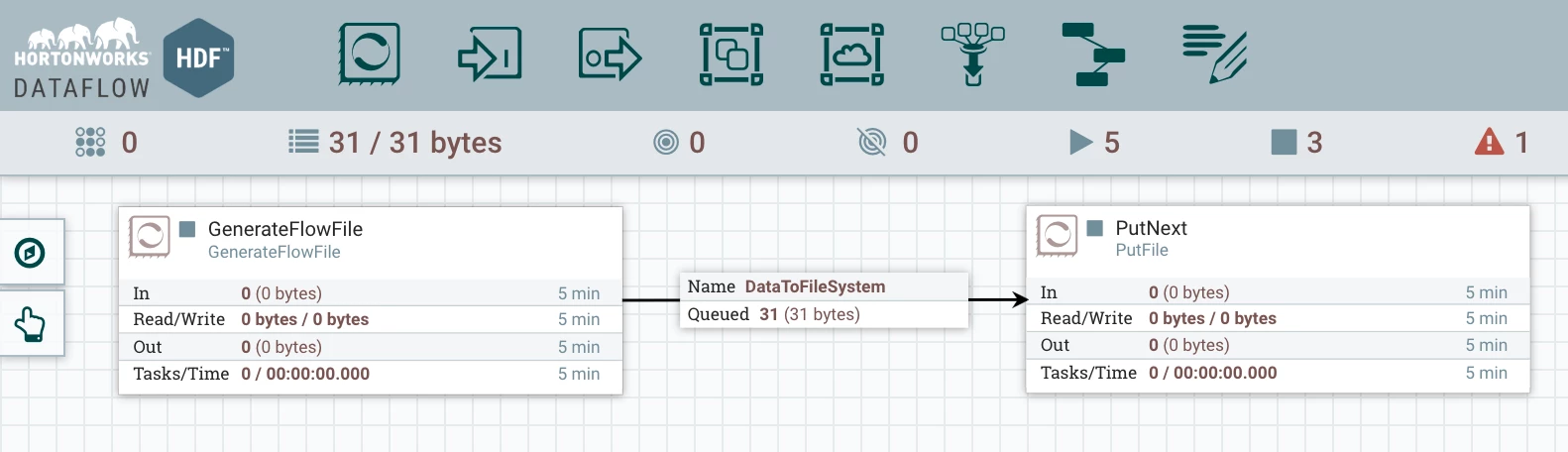The image size is (1568, 452).
Task: Click GenerateFlowFile In row
Action: 371,293
